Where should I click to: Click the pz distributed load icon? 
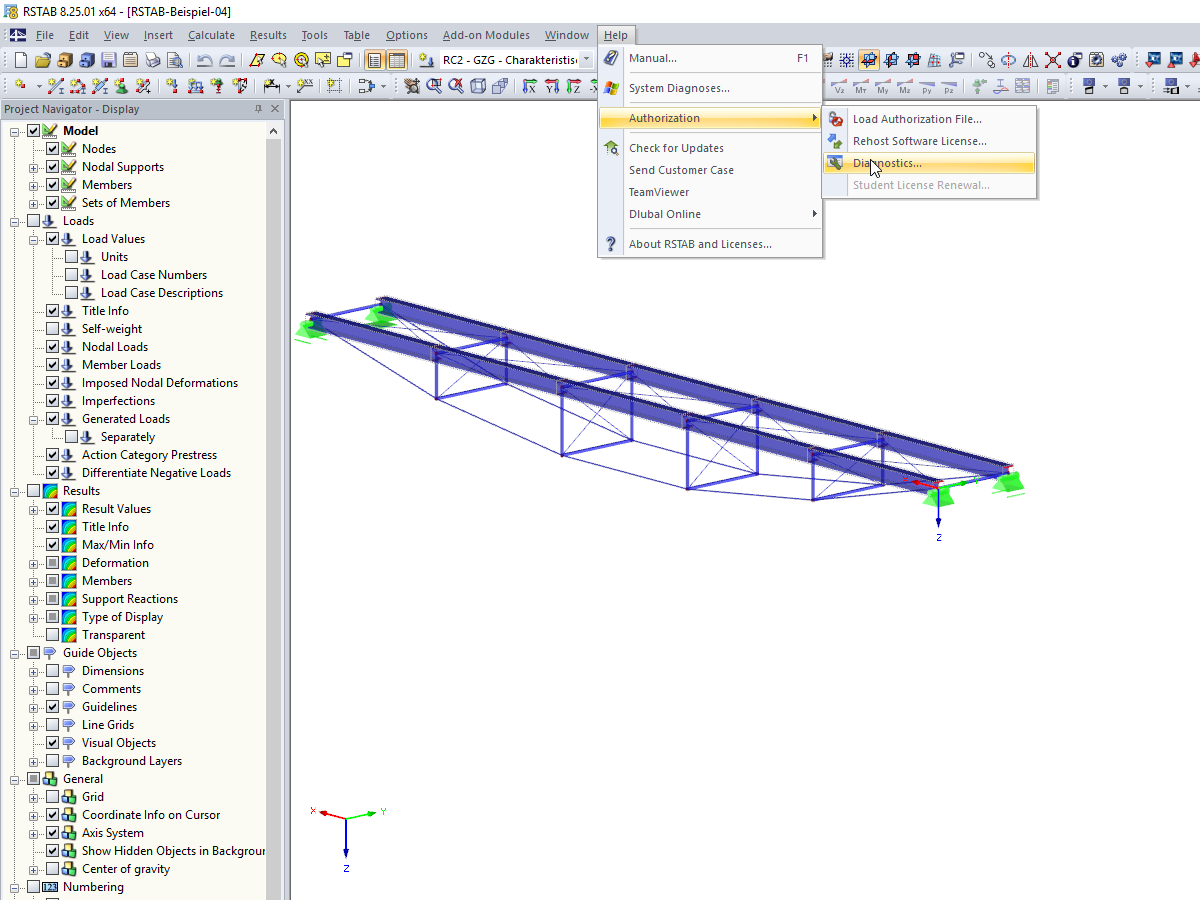(949, 86)
